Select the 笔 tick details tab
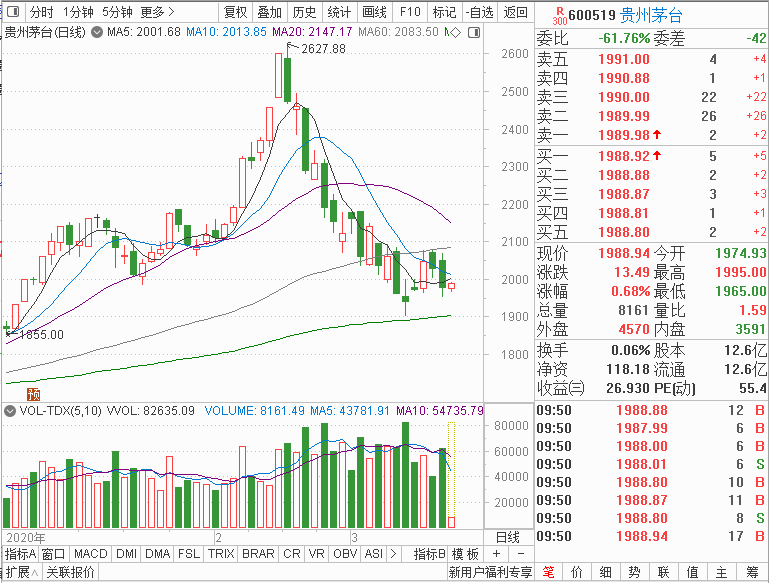 (549, 572)
